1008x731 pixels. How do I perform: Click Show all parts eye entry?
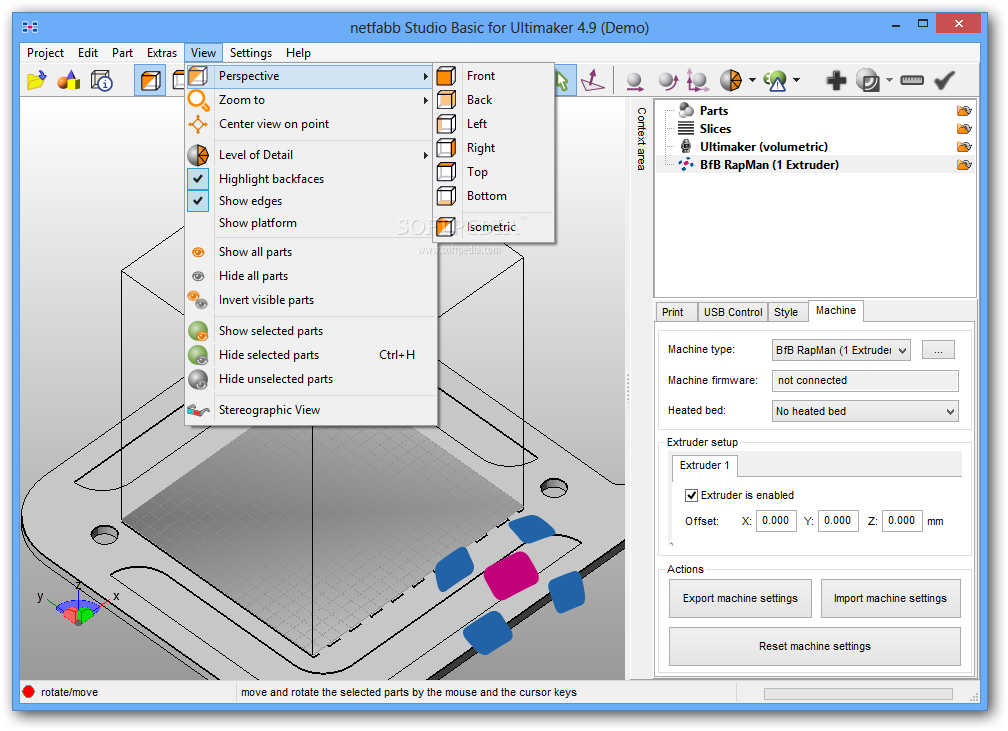pyautogui.click(x=310, y=251)
